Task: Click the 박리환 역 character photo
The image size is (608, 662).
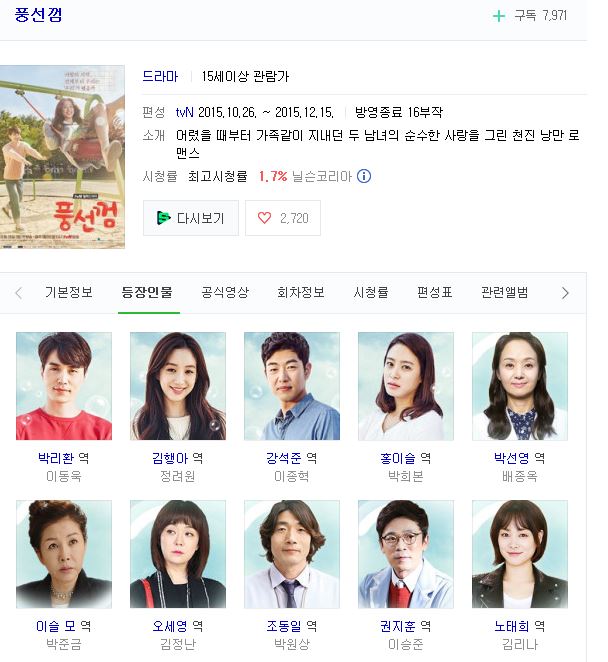Action: 64,386
